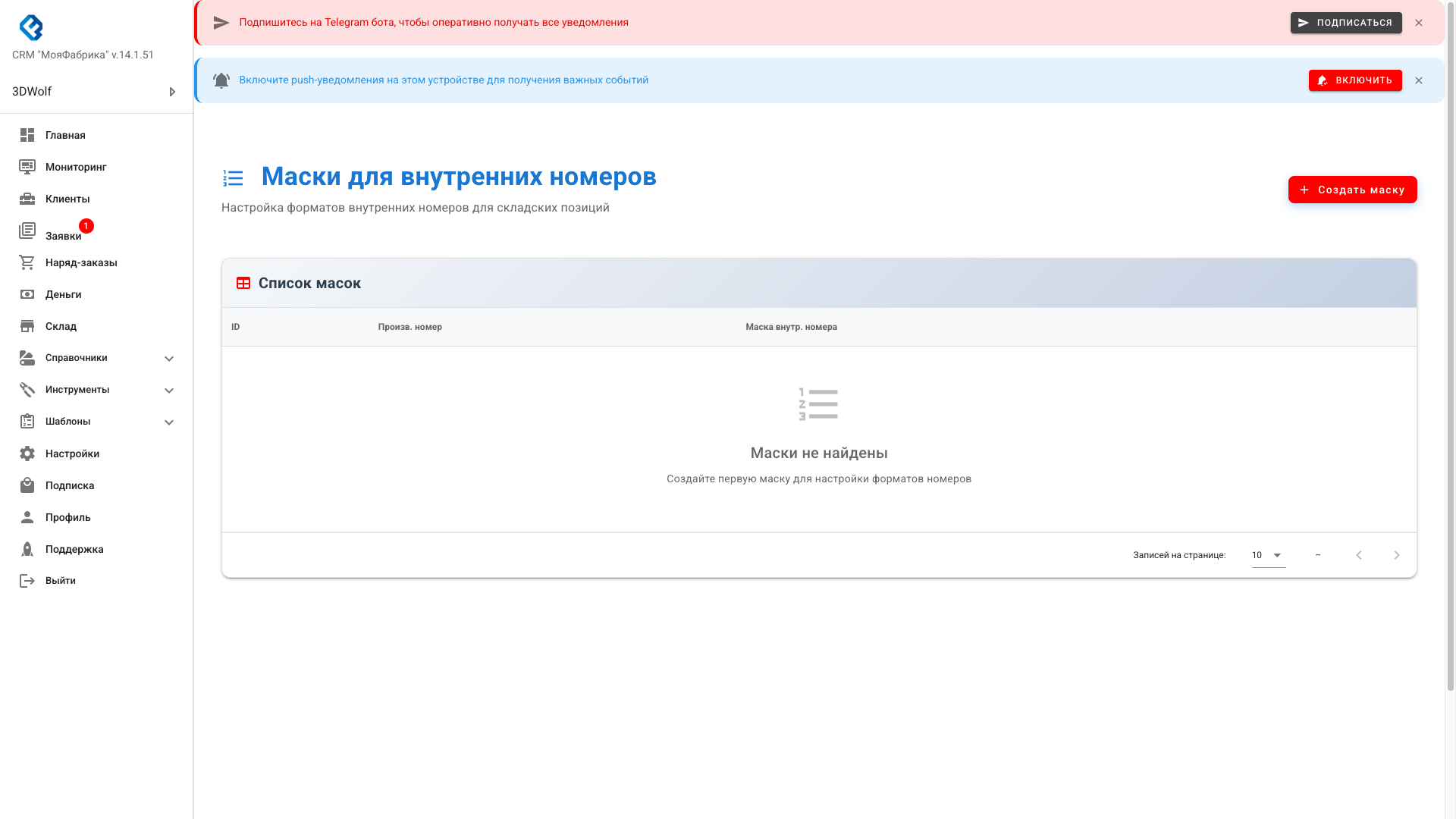Expand the Справочники section
The width and height of the screenshot is (1456, 819).
[168, 358]
